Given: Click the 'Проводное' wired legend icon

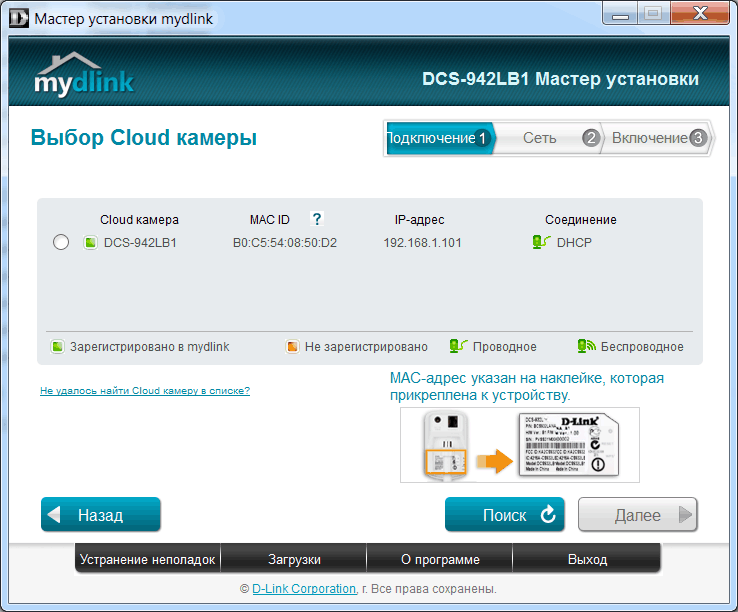Looking at the screenshot, I should point(458,346).
